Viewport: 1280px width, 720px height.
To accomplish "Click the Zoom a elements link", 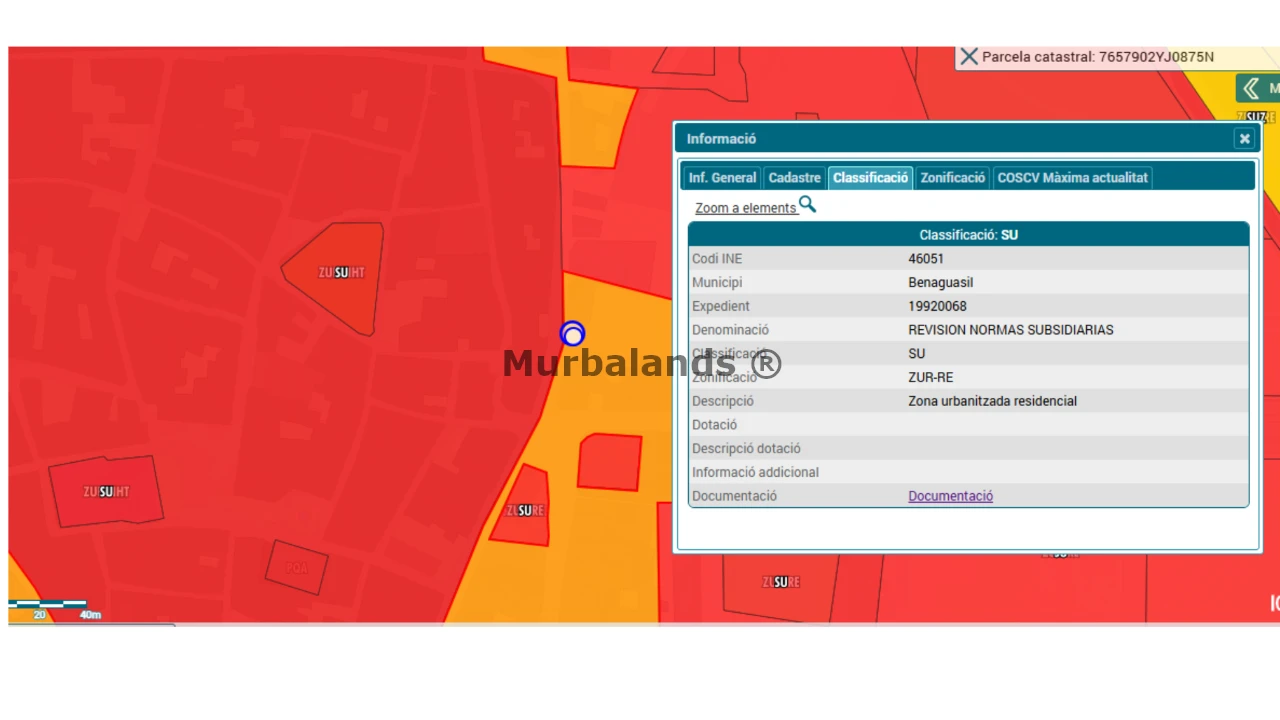I will 746,208.
